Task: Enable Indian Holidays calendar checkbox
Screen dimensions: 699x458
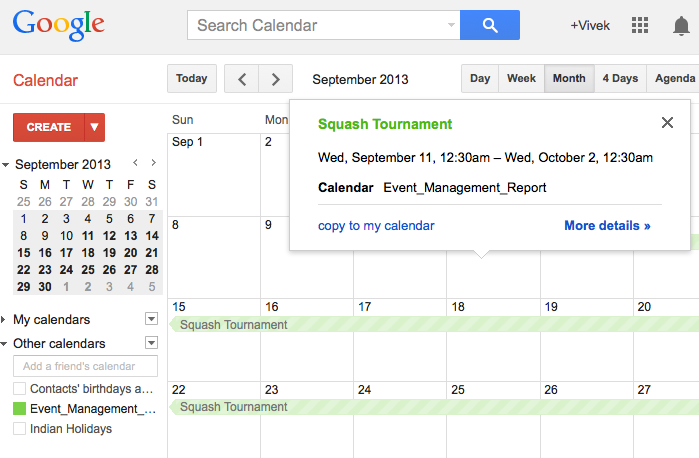Action: click(19, 429)
